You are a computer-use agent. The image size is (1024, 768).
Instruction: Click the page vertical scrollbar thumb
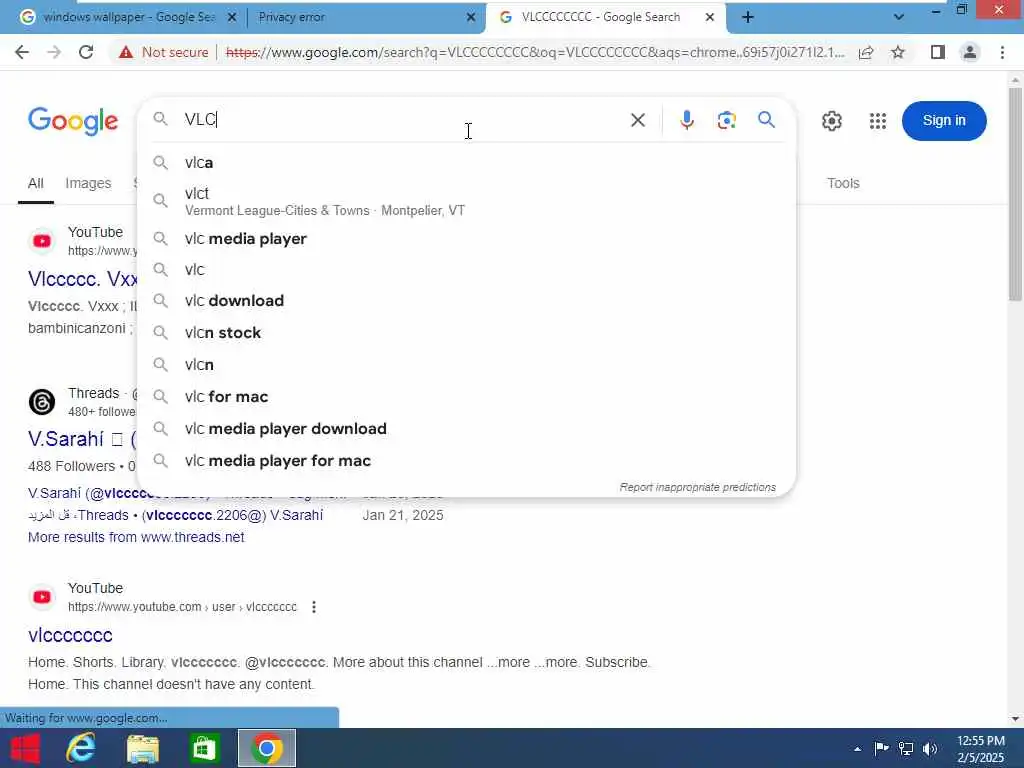(1015, 194)
